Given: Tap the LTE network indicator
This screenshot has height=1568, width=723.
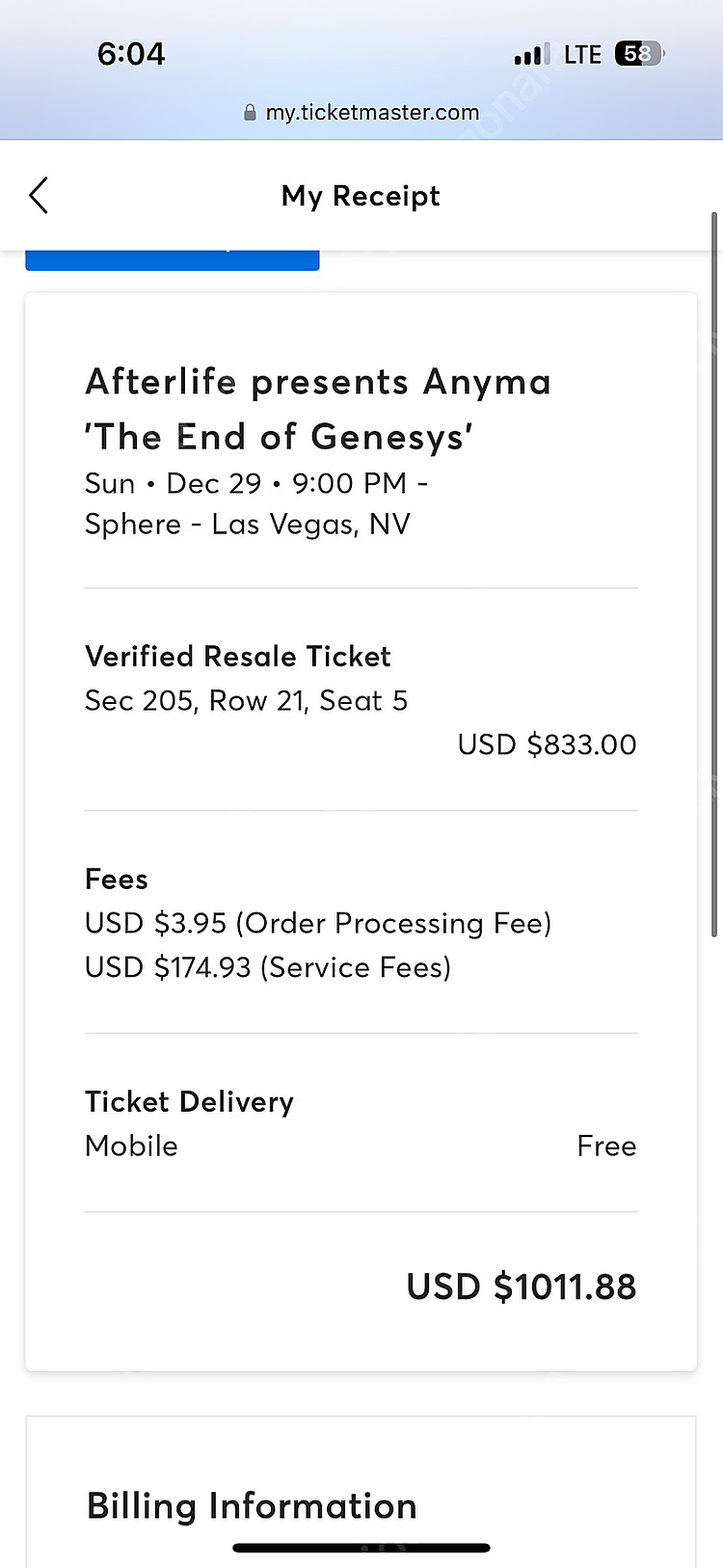Looking at the screenshot, I should click(x=582, y=55).
